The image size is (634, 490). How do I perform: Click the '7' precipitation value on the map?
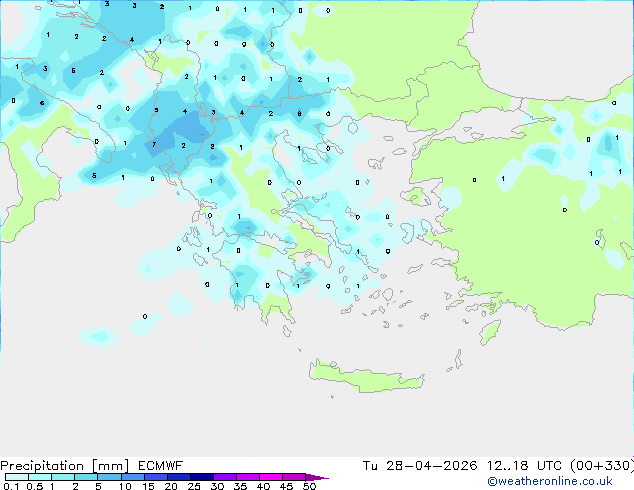[154, 144]
